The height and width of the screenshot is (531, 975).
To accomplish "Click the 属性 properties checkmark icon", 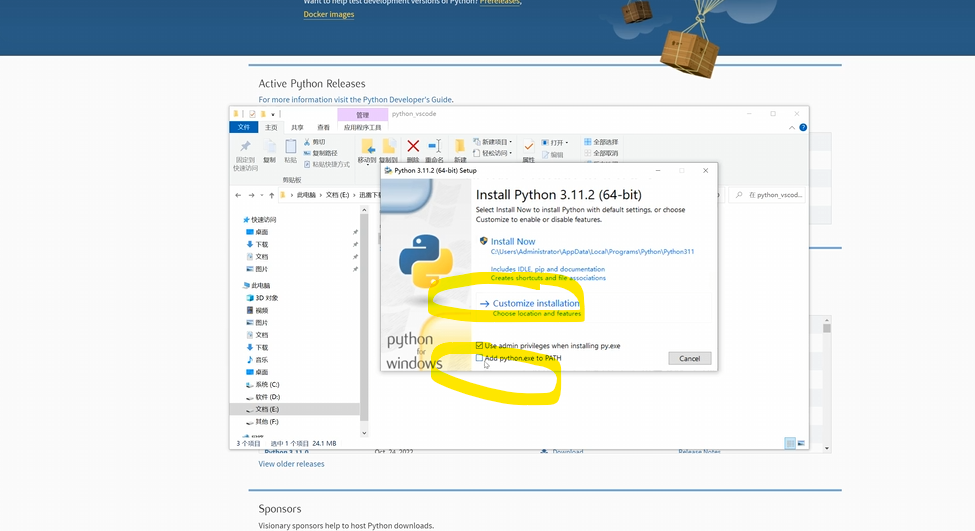I will pyautogui.click(x=529, y=147).
